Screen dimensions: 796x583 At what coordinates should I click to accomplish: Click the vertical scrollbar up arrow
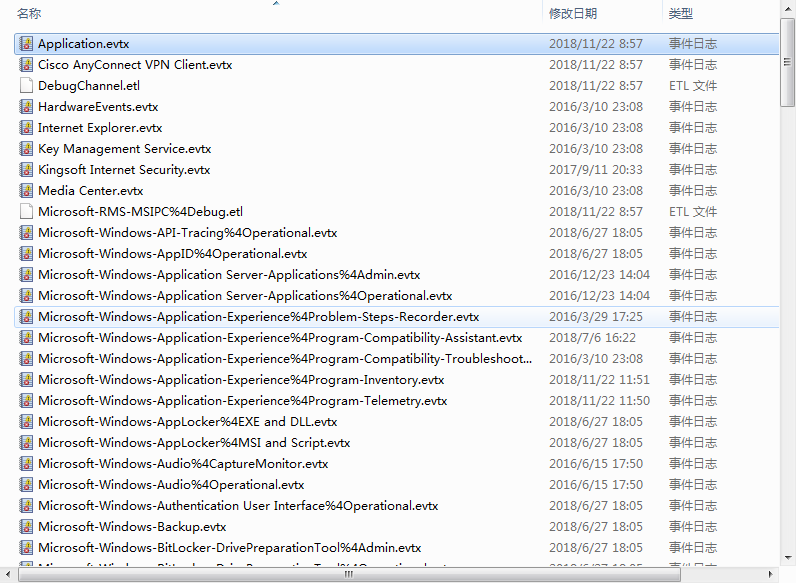788,8
